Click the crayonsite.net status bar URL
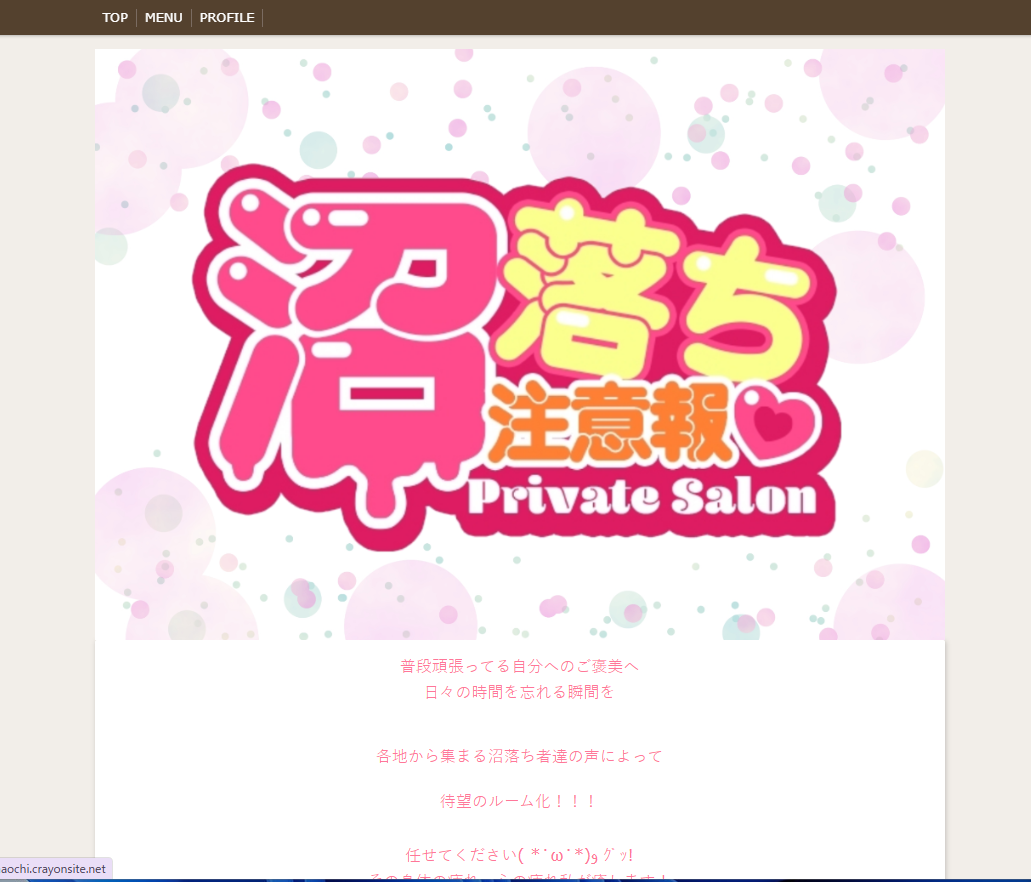The height and width of the screenshot is (882, 1031). click(x=54, y=869)
